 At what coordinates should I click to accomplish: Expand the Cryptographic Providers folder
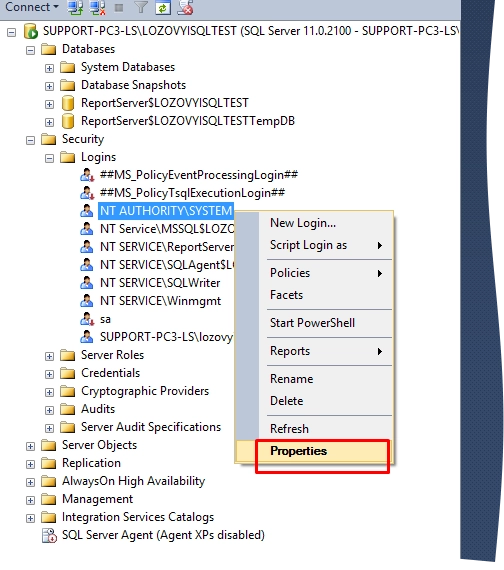point(49,393)
